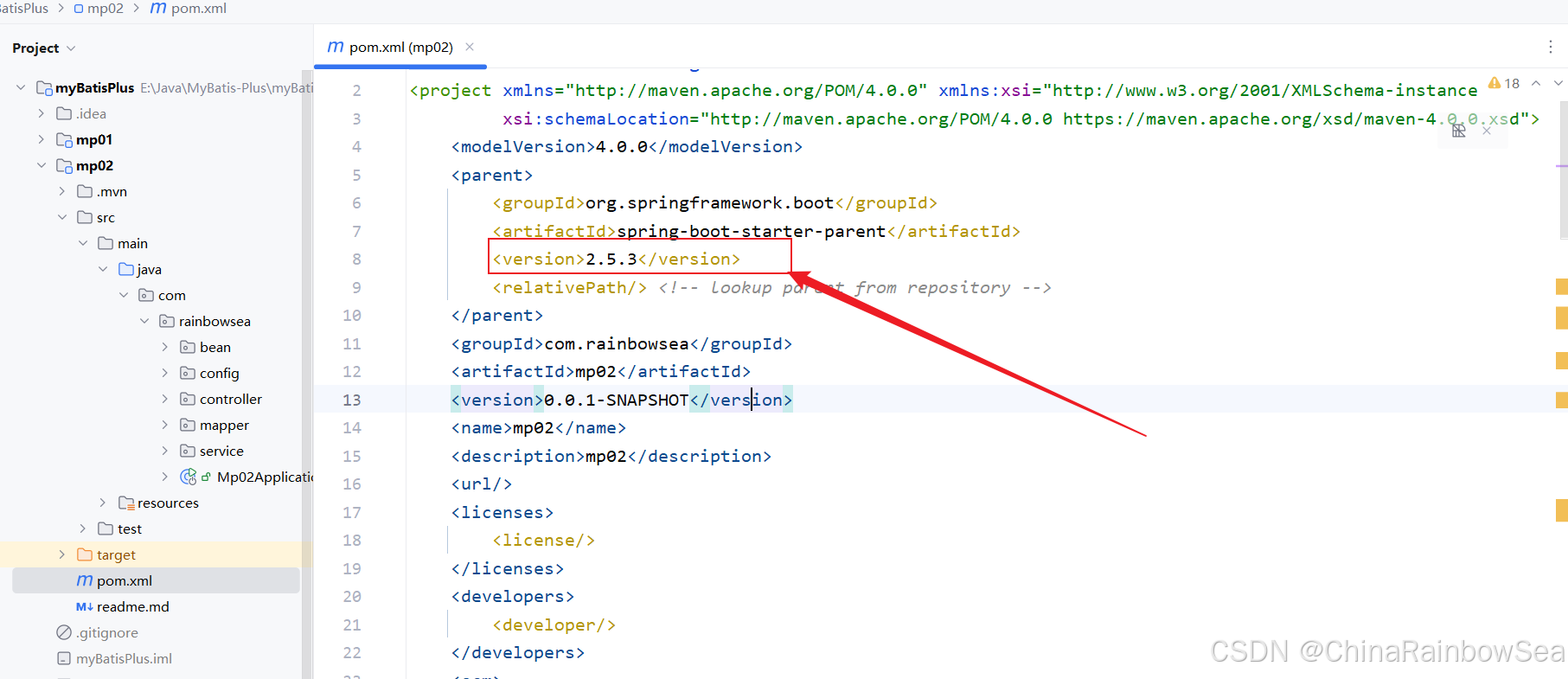Expand the mapper package
1568x679 pixels.
(x=165, y=425)
